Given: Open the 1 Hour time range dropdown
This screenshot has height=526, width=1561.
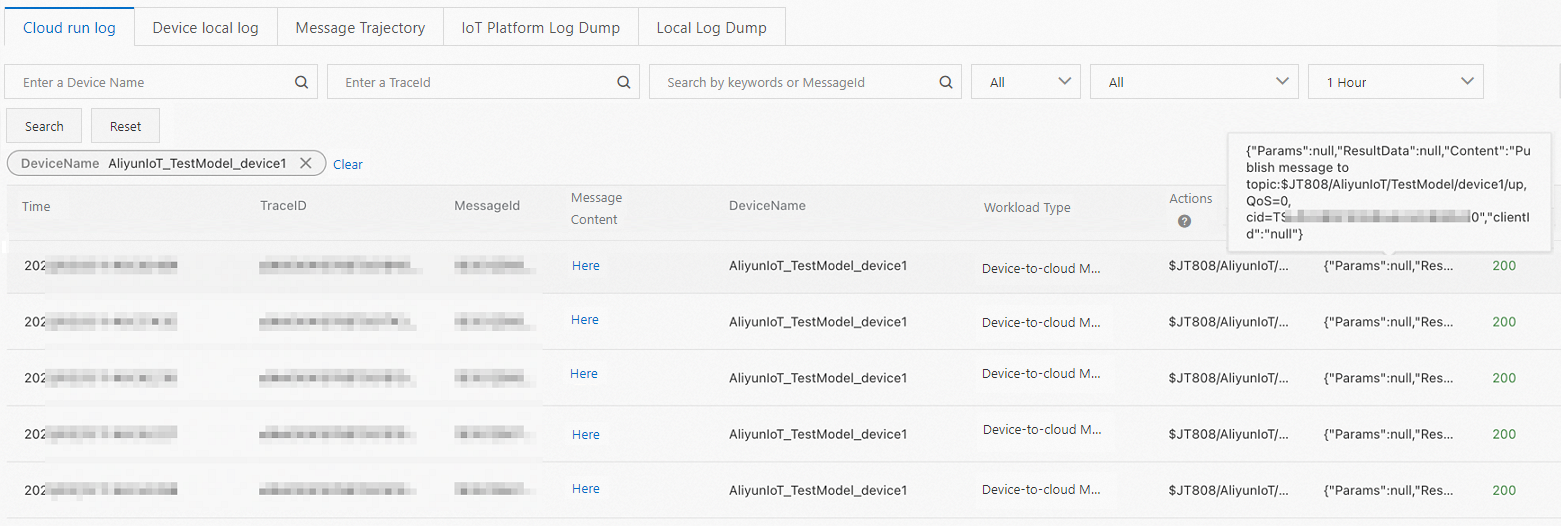Looking at the screenshot, I should click(1395, 82).
